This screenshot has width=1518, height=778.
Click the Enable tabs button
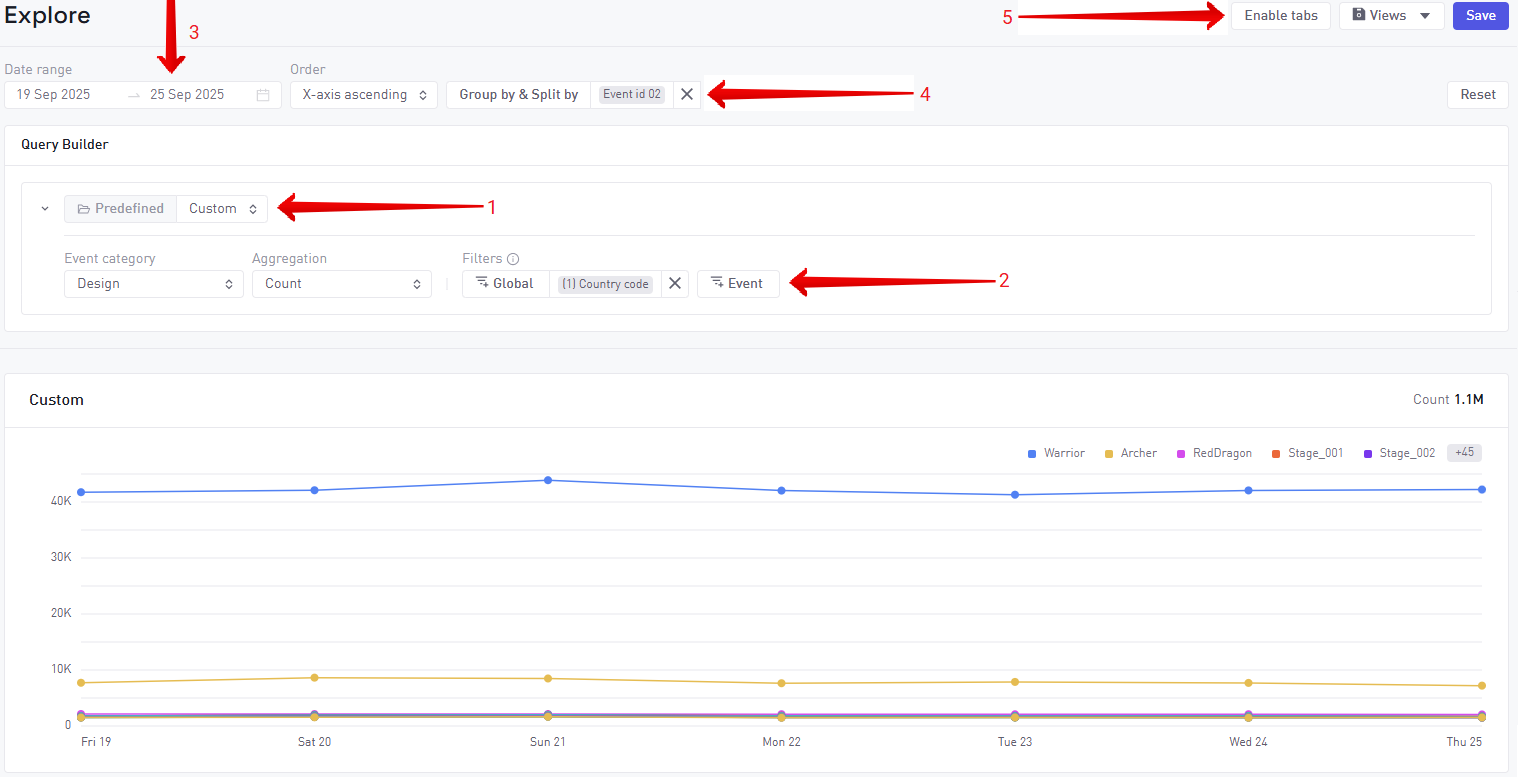coord(1280,16)
